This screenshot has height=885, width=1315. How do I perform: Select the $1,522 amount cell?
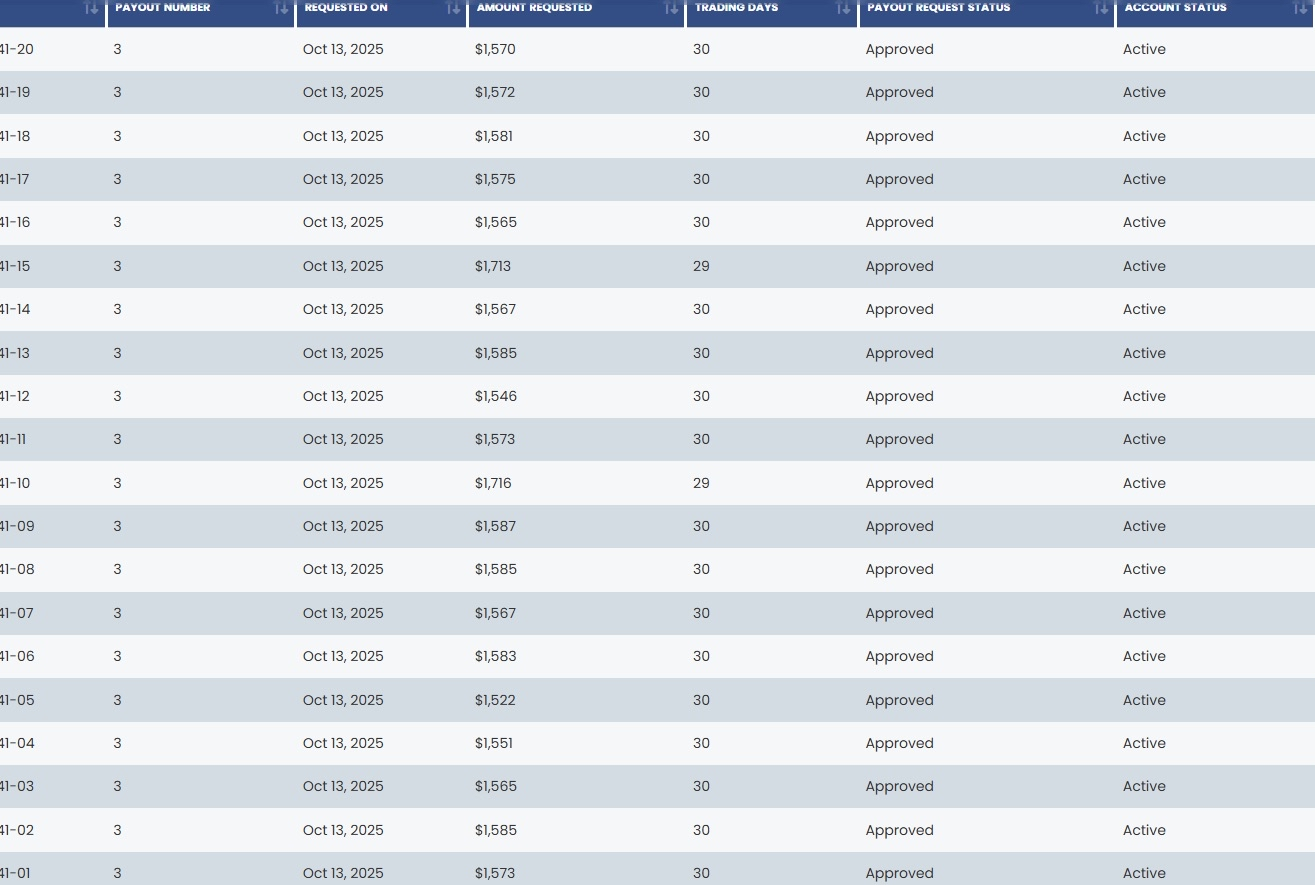(x=495, y=700)
